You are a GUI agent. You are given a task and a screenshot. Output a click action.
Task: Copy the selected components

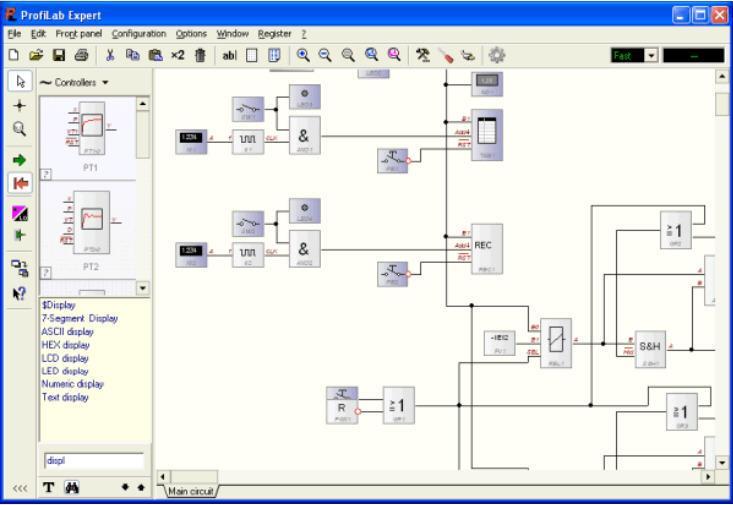(133, 55)
